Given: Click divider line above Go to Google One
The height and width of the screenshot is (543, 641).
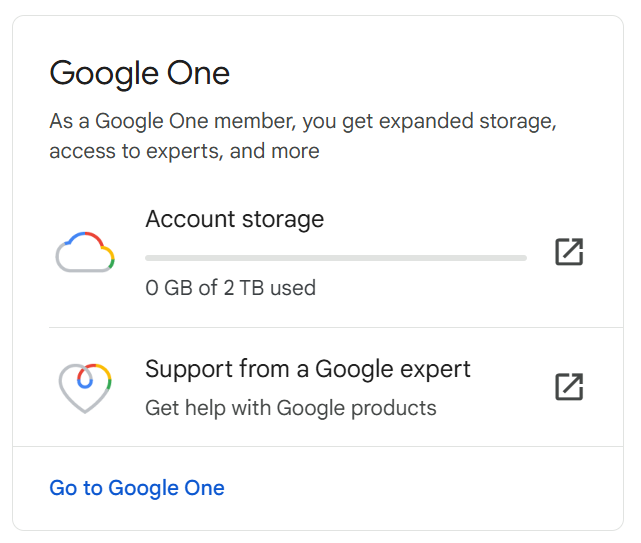Looking at the screenshot, I should [x=318, y=446].
